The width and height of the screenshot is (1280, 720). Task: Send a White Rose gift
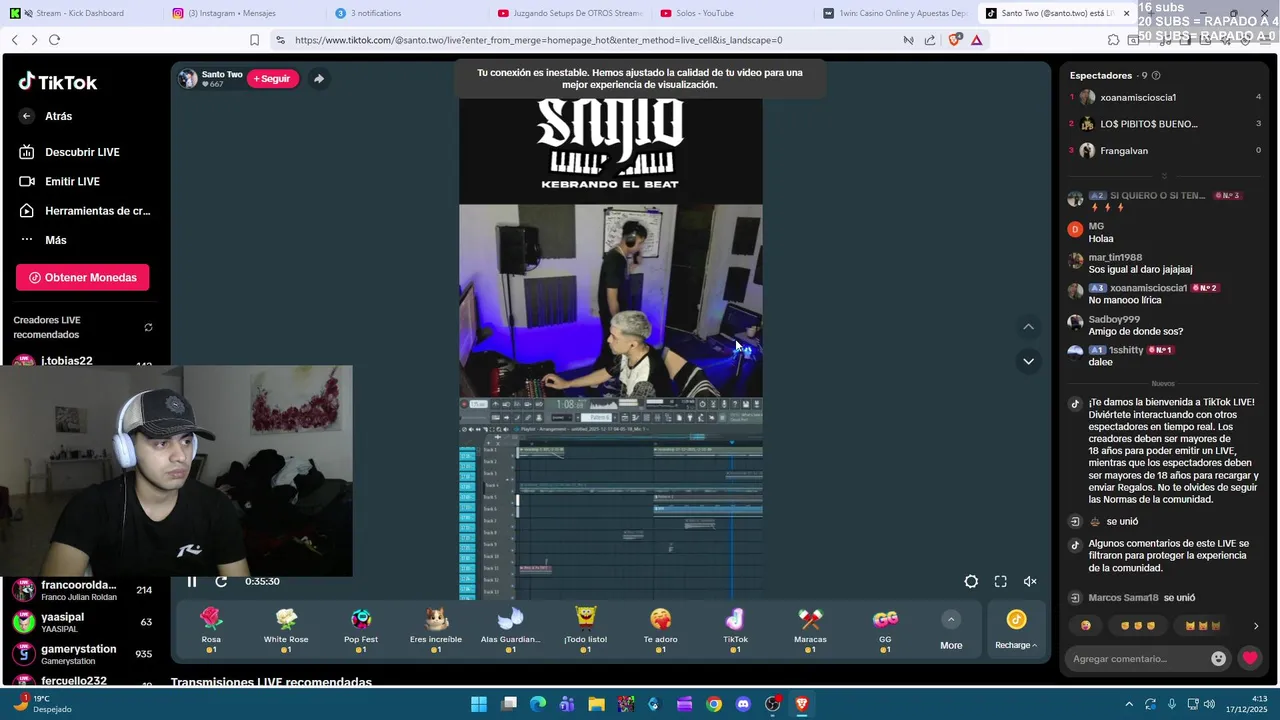(286, 630)
